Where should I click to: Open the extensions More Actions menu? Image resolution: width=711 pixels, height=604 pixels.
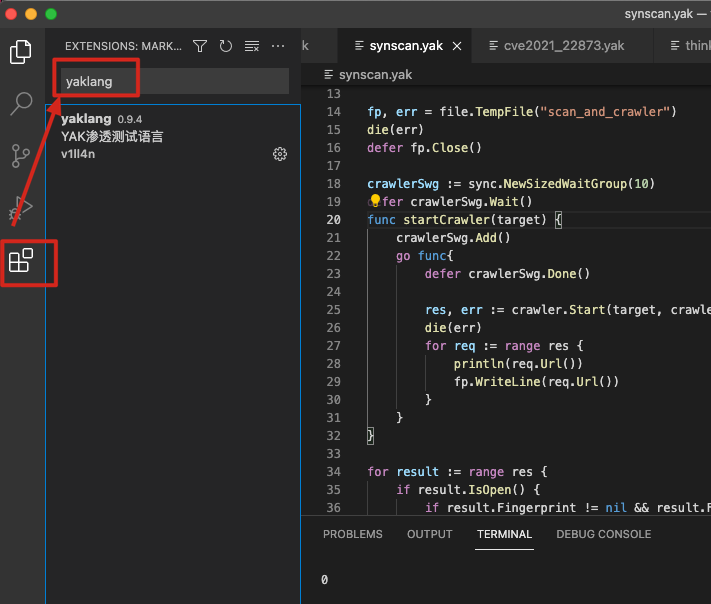pyautogui.click(x=278, y=46)
